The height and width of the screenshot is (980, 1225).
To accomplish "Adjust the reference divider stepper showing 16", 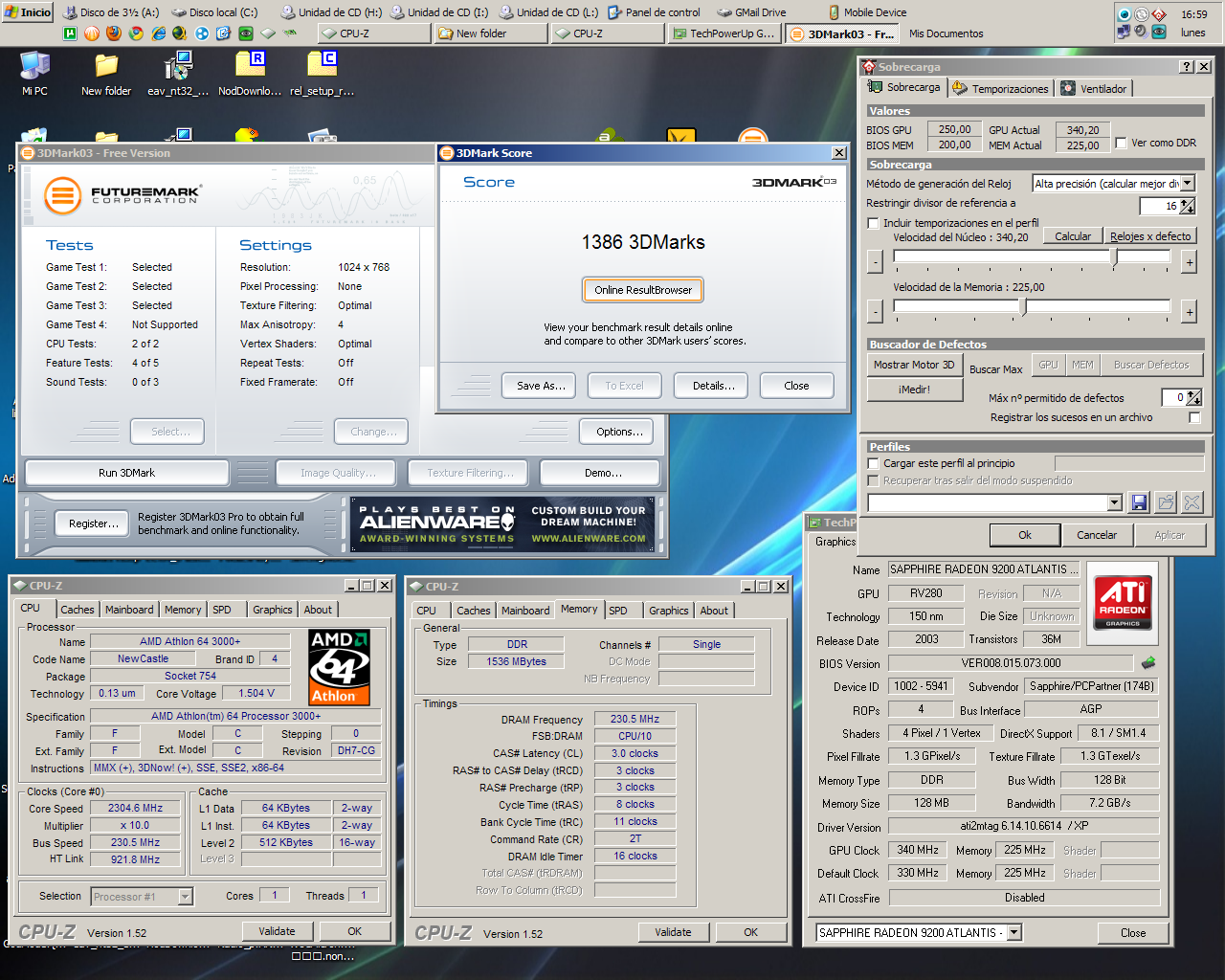I will (x=1189, y=206).
